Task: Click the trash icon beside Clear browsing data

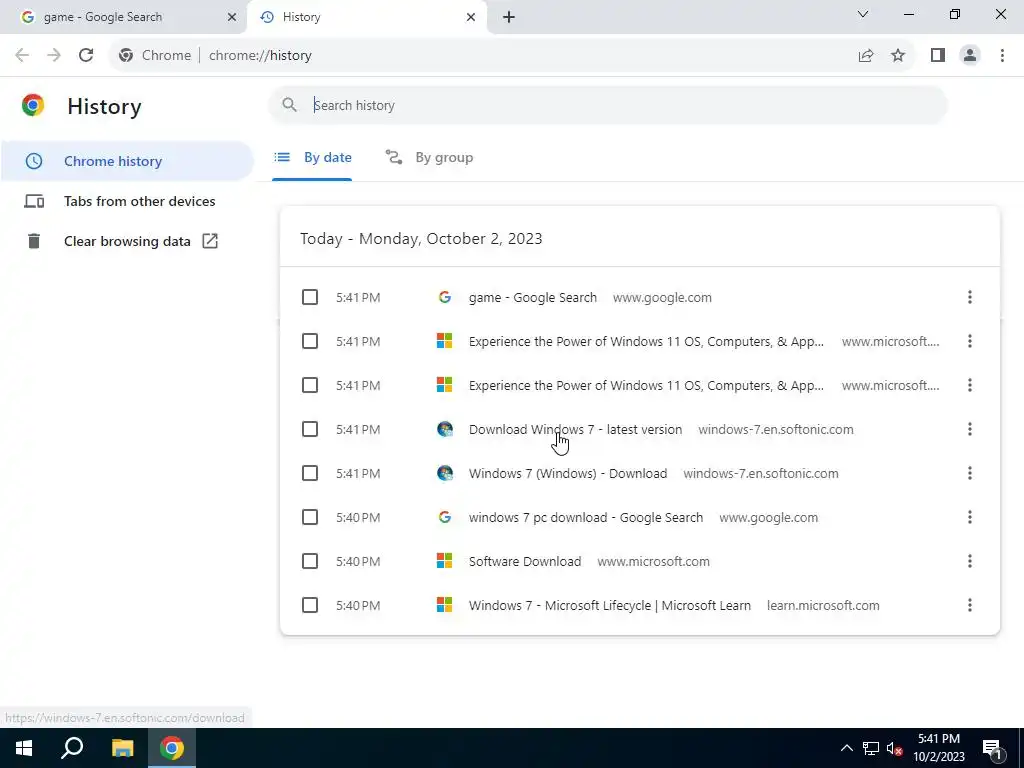Action: (34, 241)
